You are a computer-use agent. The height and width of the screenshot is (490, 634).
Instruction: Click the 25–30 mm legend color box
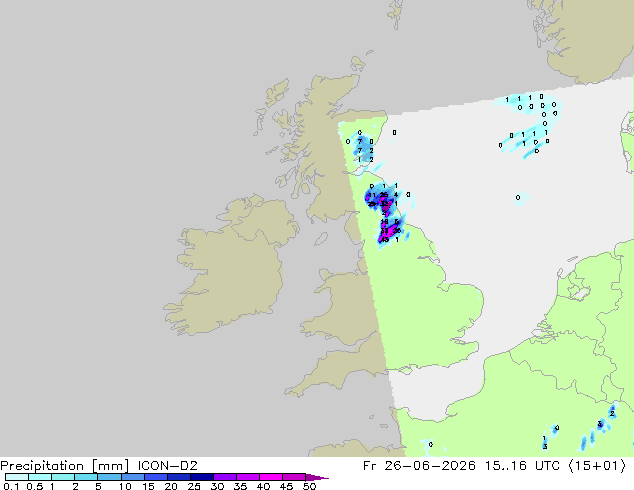202,477
